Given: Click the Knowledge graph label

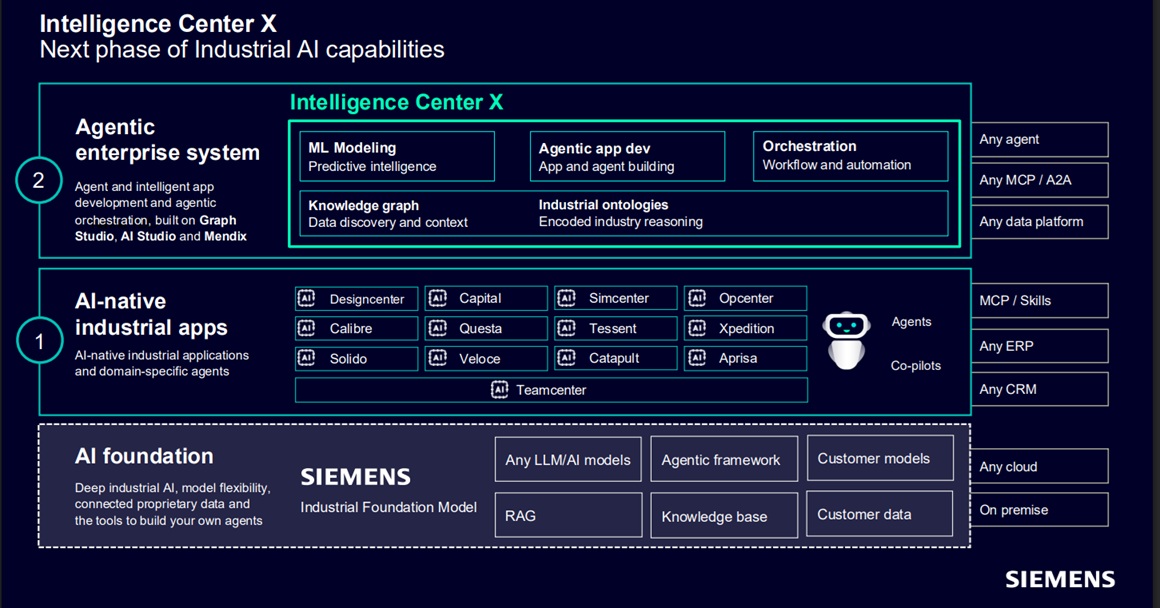Looking at the screenshot, I should tap(363, 206).
